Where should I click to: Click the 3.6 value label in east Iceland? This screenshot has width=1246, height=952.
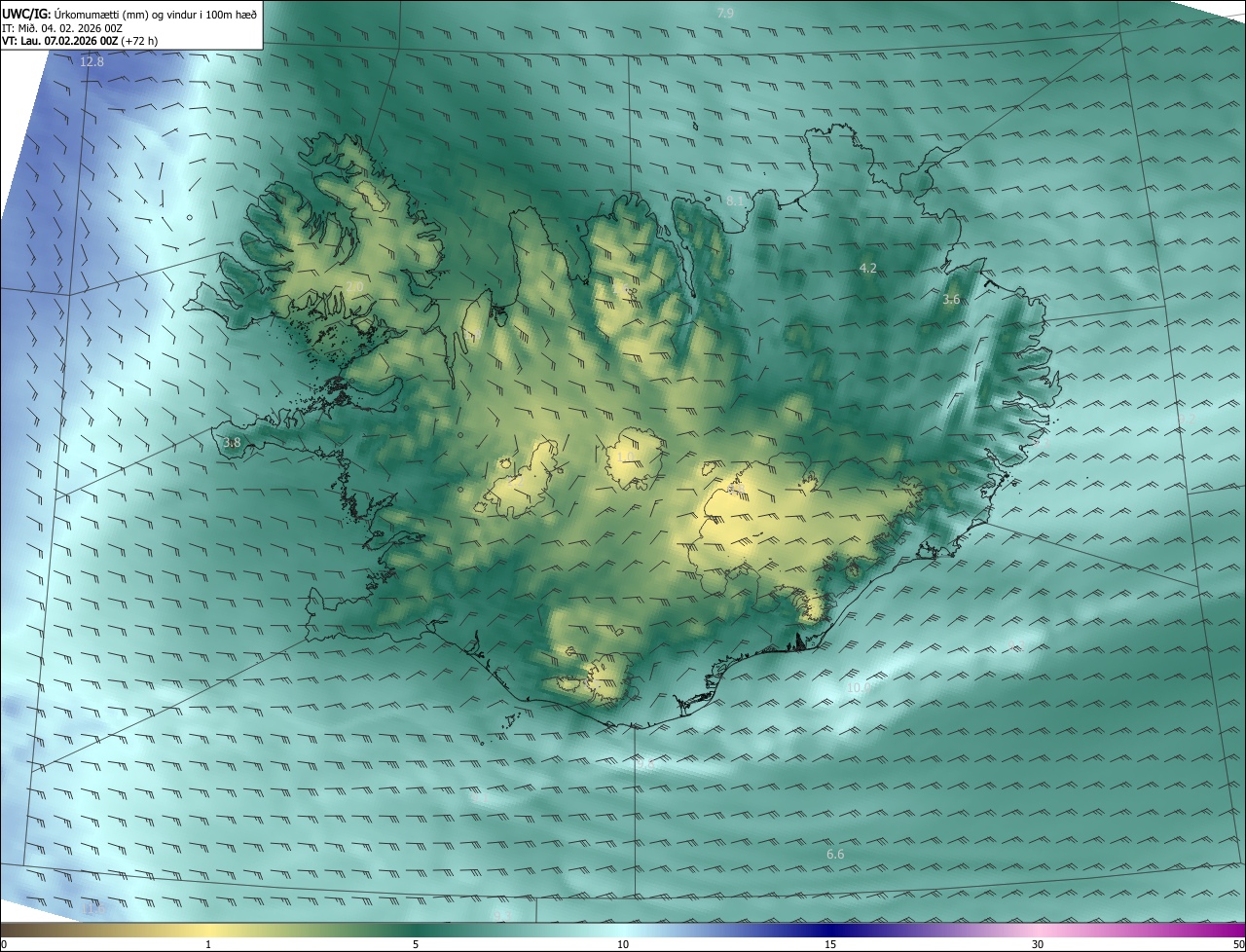(951, 300)
